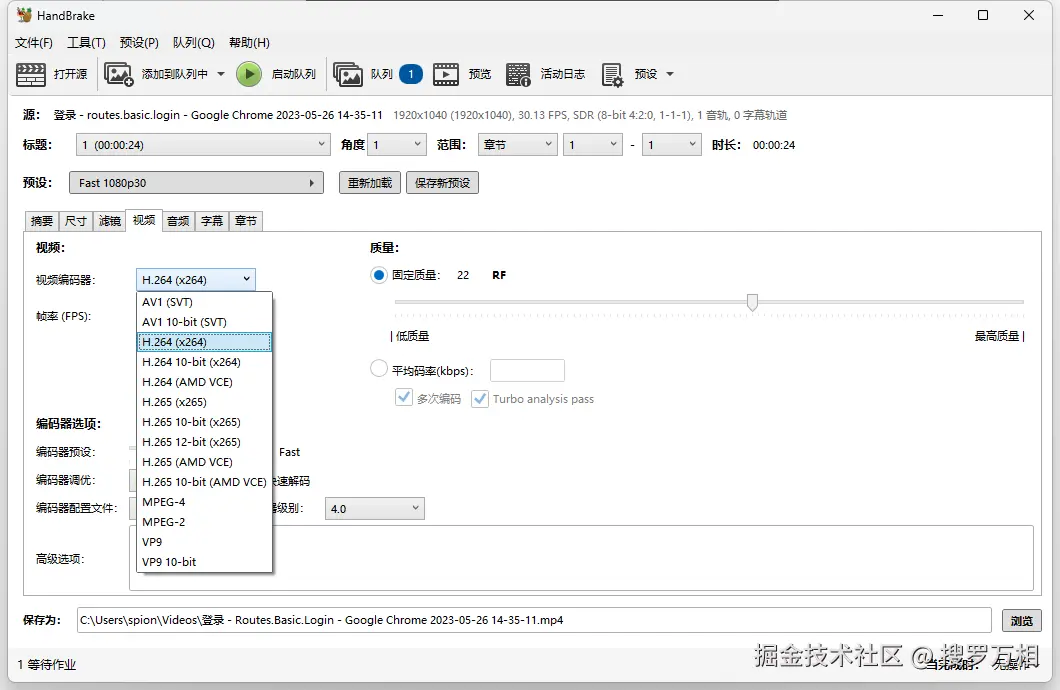Click the 浏览 browse button

(1021, 620)
